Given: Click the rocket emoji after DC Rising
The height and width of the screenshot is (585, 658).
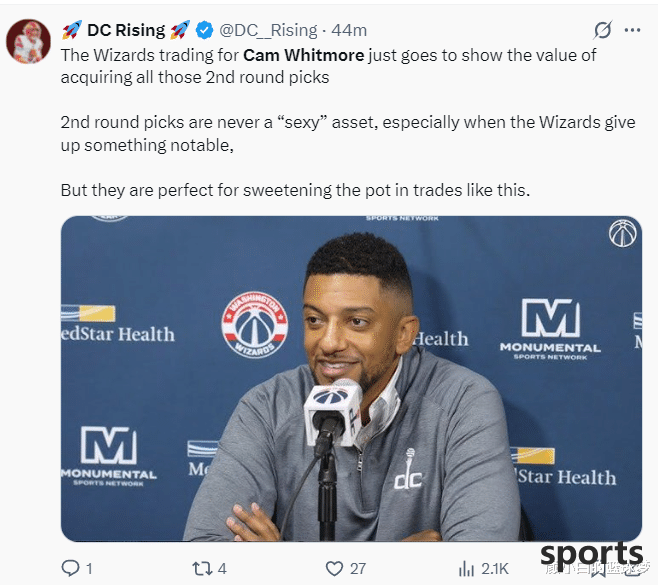Looking at the screenshot, I should 180,30.
